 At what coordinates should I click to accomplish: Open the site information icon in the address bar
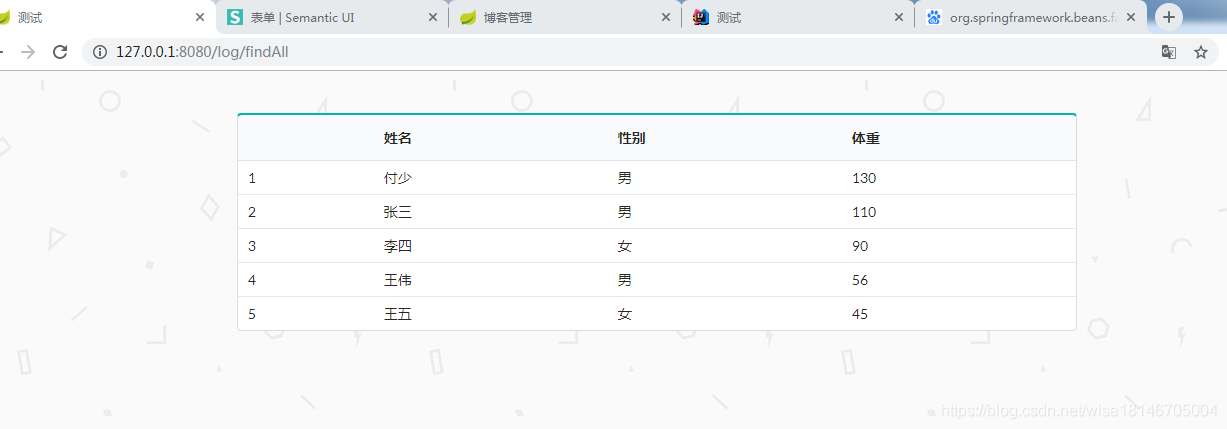click(100, 52)
